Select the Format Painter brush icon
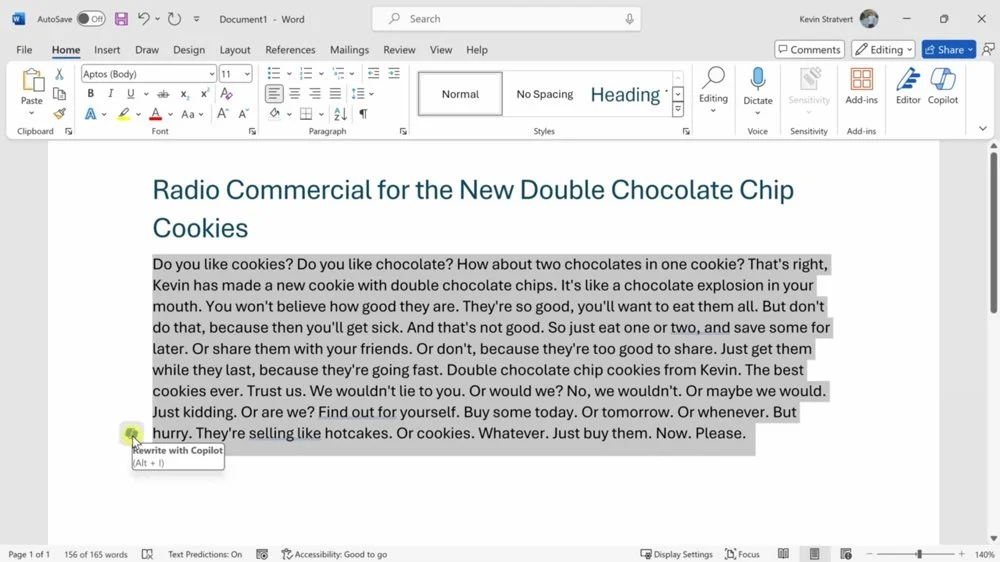The image size is (1000, 562). [x=60, y=114]
